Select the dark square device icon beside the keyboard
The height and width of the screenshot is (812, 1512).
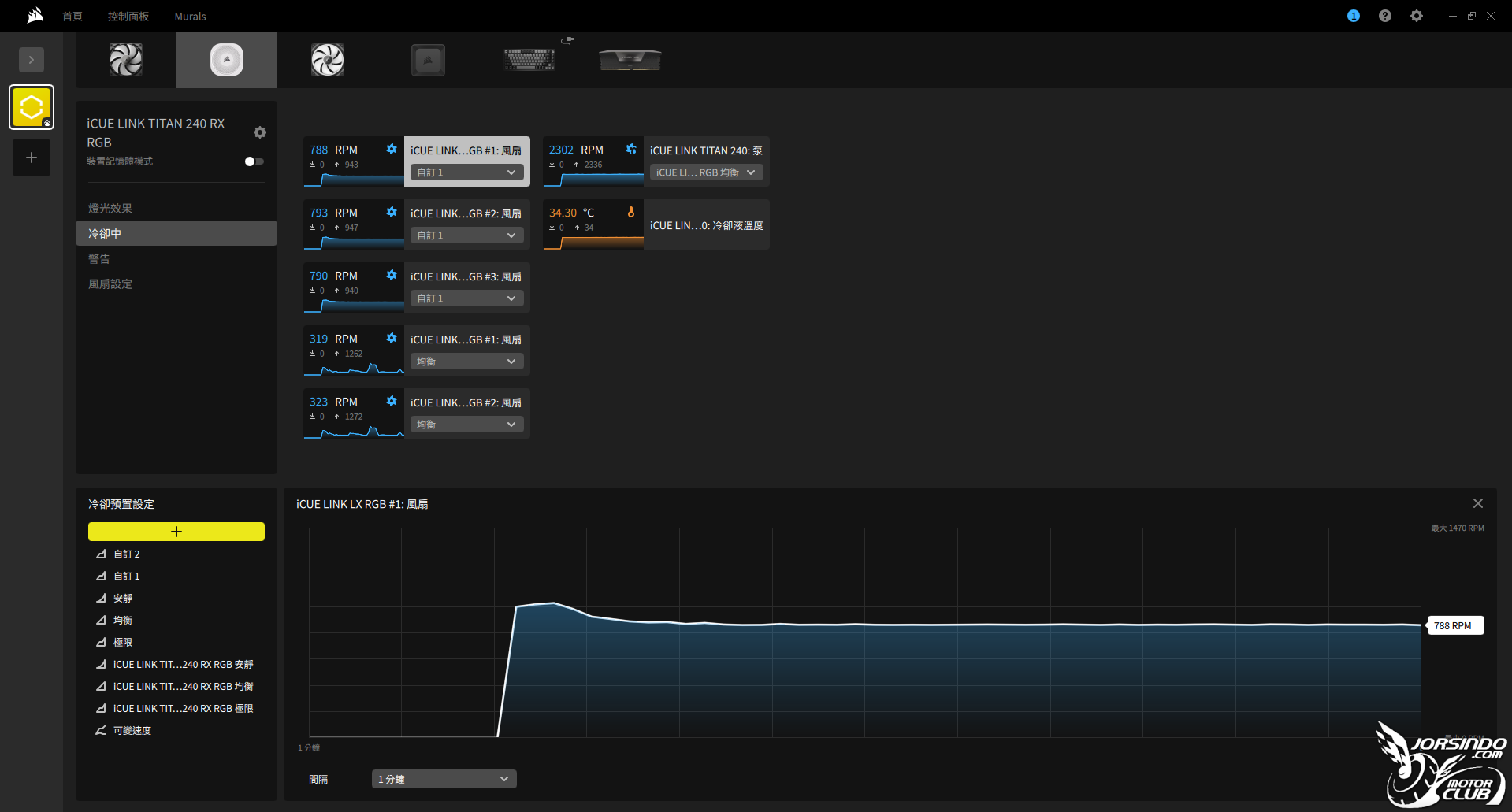point(429,60)
